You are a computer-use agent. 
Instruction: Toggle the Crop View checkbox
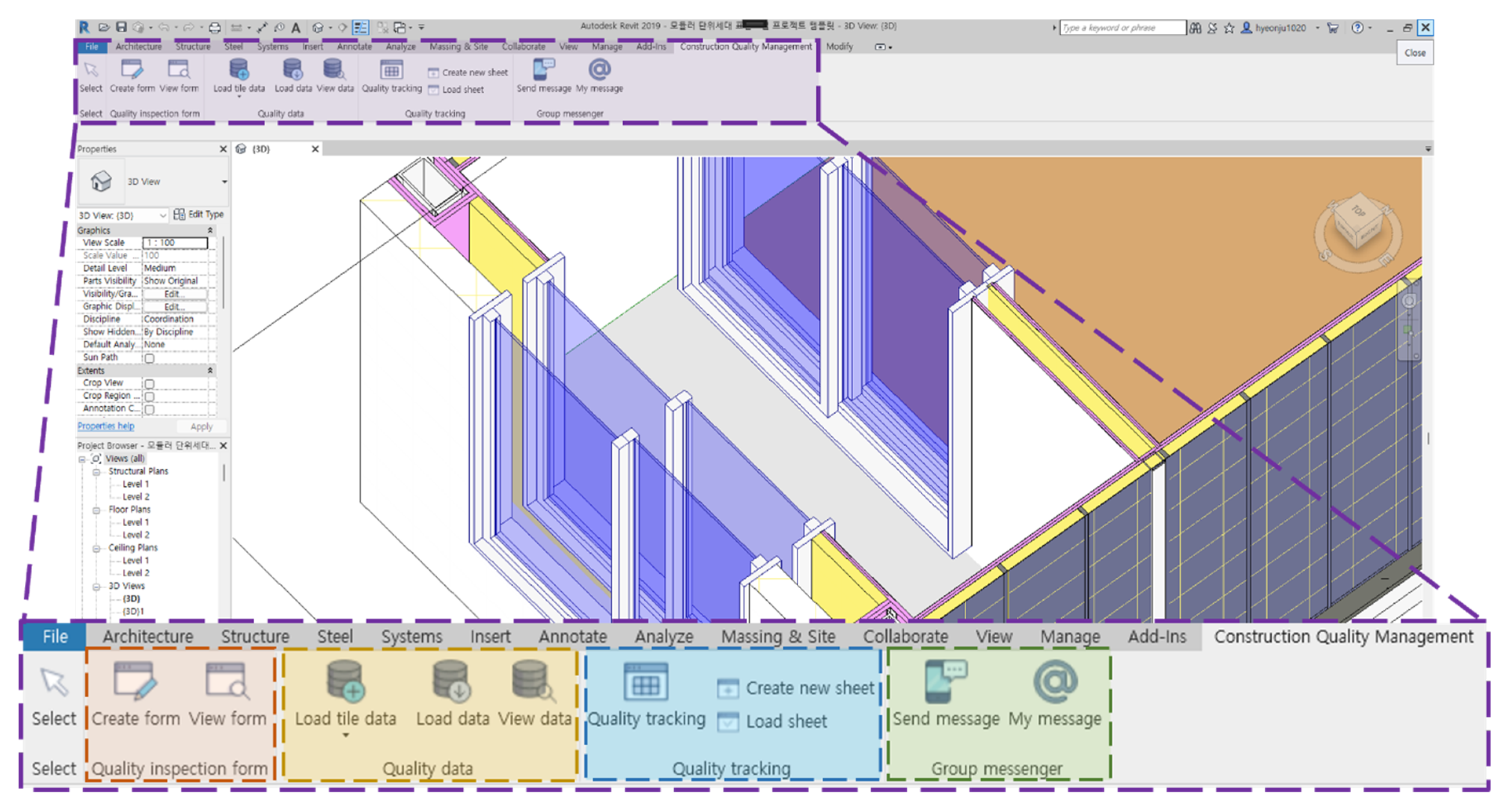pyautogui.click(x=150, y=384)
